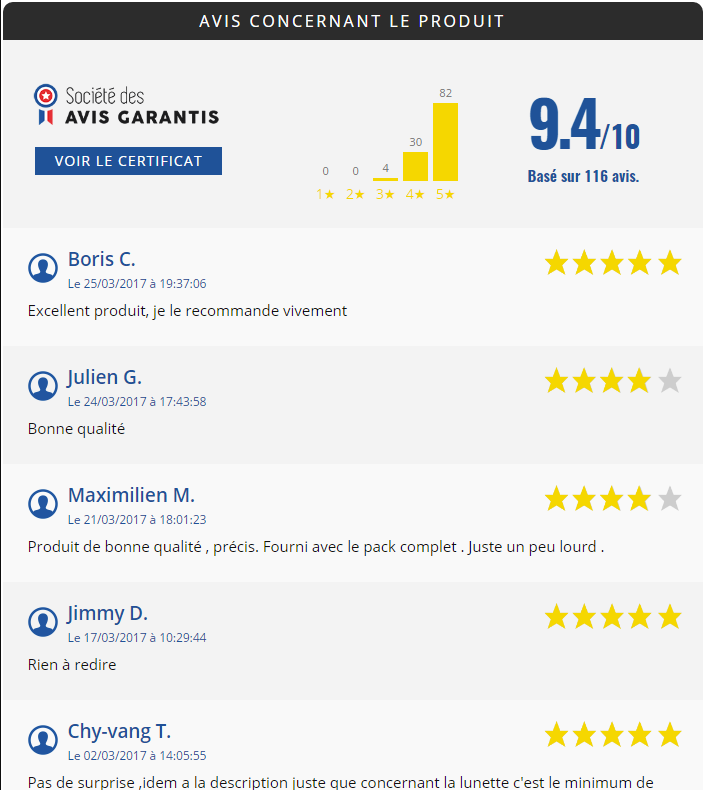The height and width of the screenshot is (790, 705).
Task: Click Chy-vang T.'s star rating
Action: click(613, 735)
